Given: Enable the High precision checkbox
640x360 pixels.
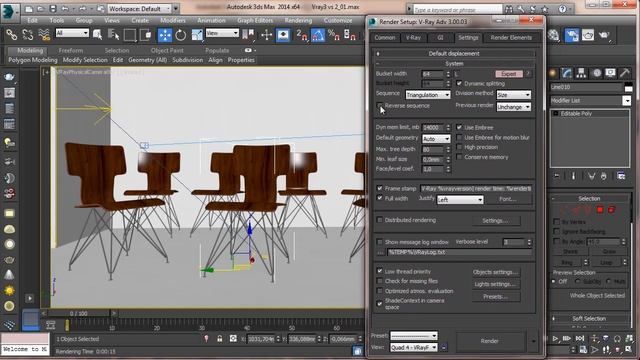Looking at the screenshot, I should (x=459, y=147).
